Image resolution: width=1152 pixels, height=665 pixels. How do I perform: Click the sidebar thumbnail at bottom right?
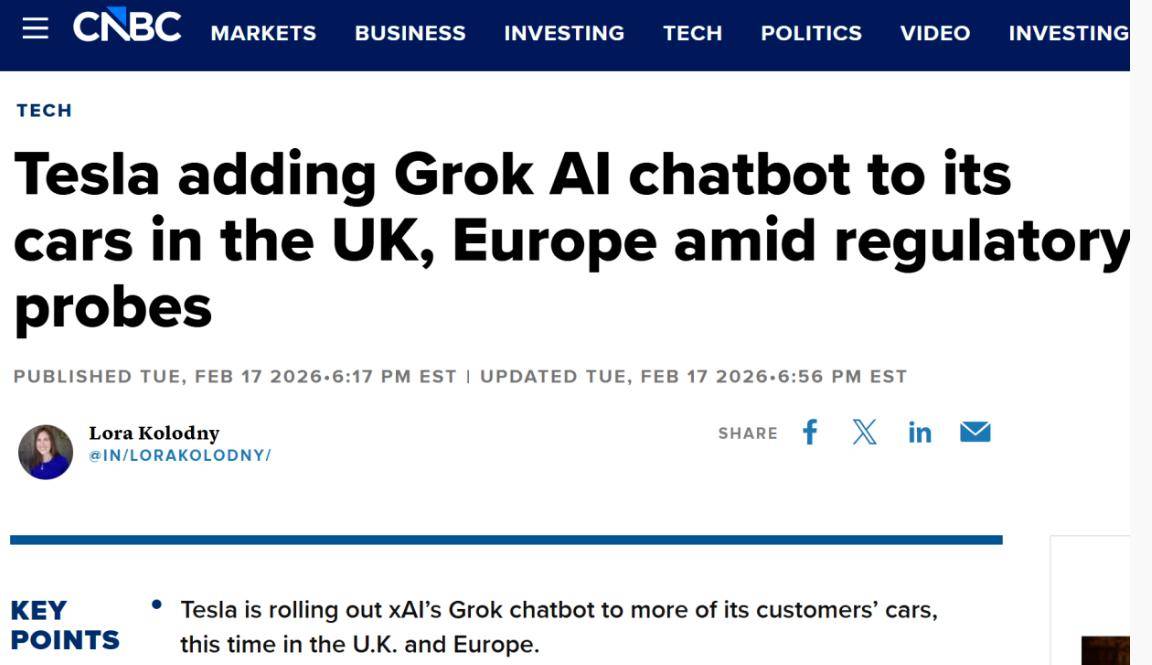(x=1105, y=650)
